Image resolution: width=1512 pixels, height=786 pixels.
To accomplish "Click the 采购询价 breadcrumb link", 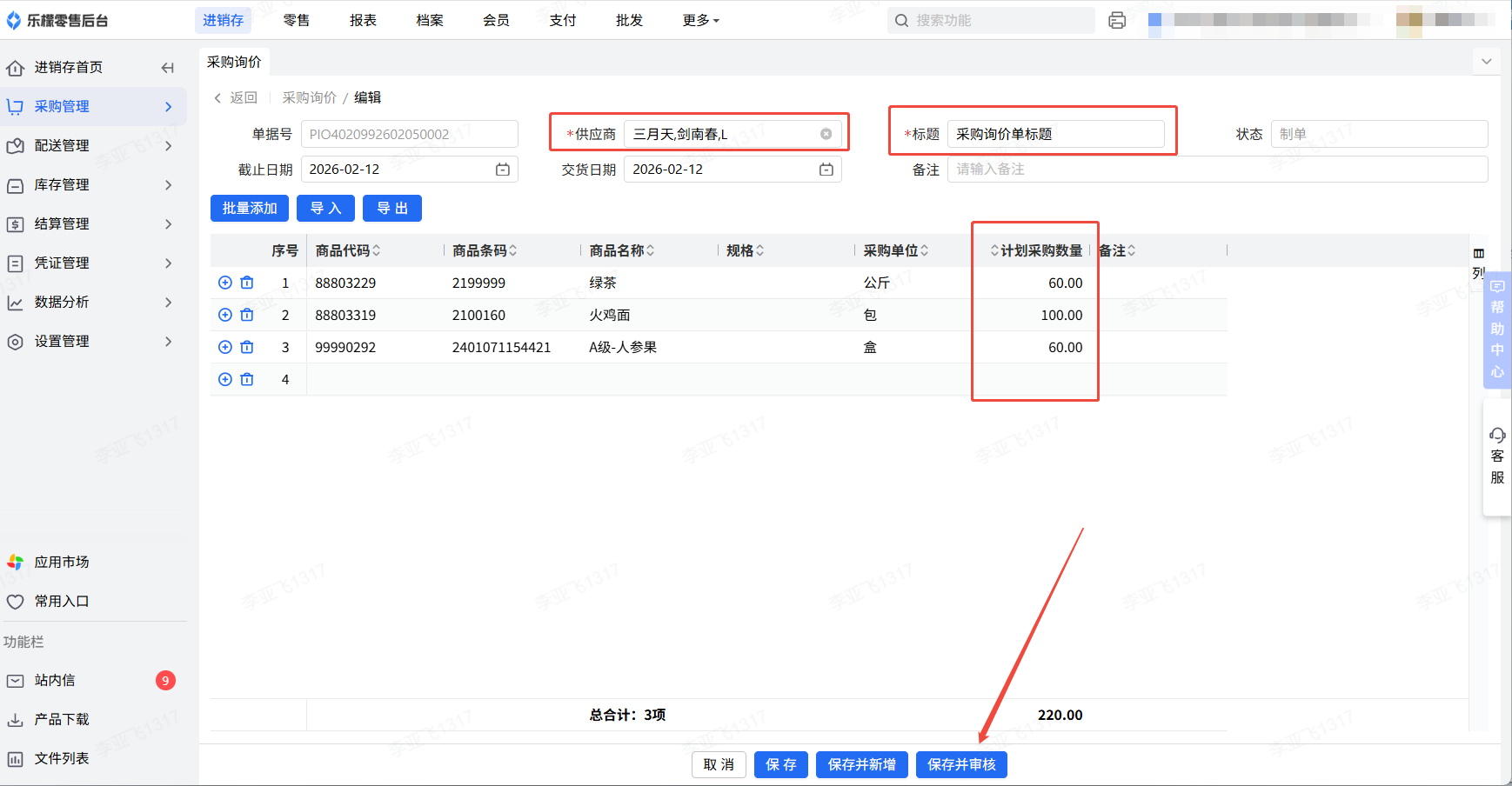I will pyautogui.click(x=309, y=97).
